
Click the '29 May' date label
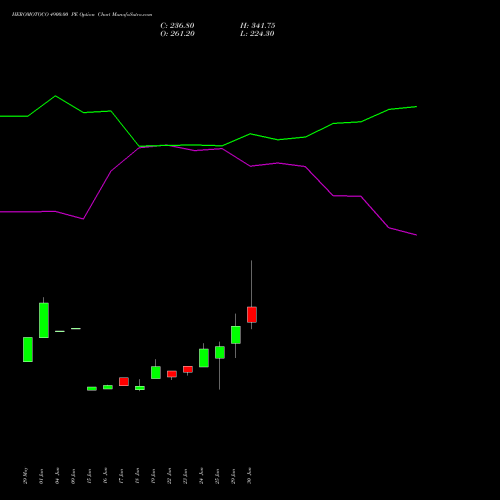tap(26, 476)
